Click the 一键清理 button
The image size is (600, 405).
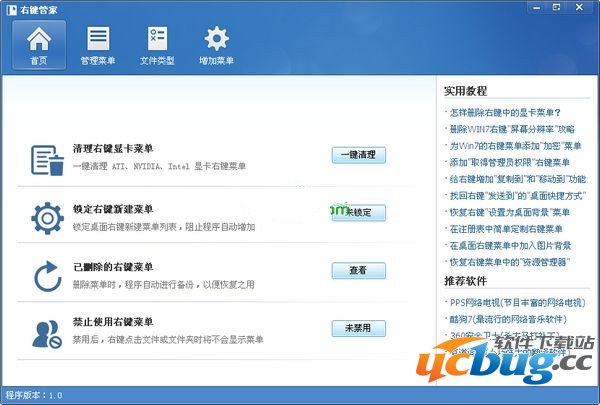[x=359, y=155]
